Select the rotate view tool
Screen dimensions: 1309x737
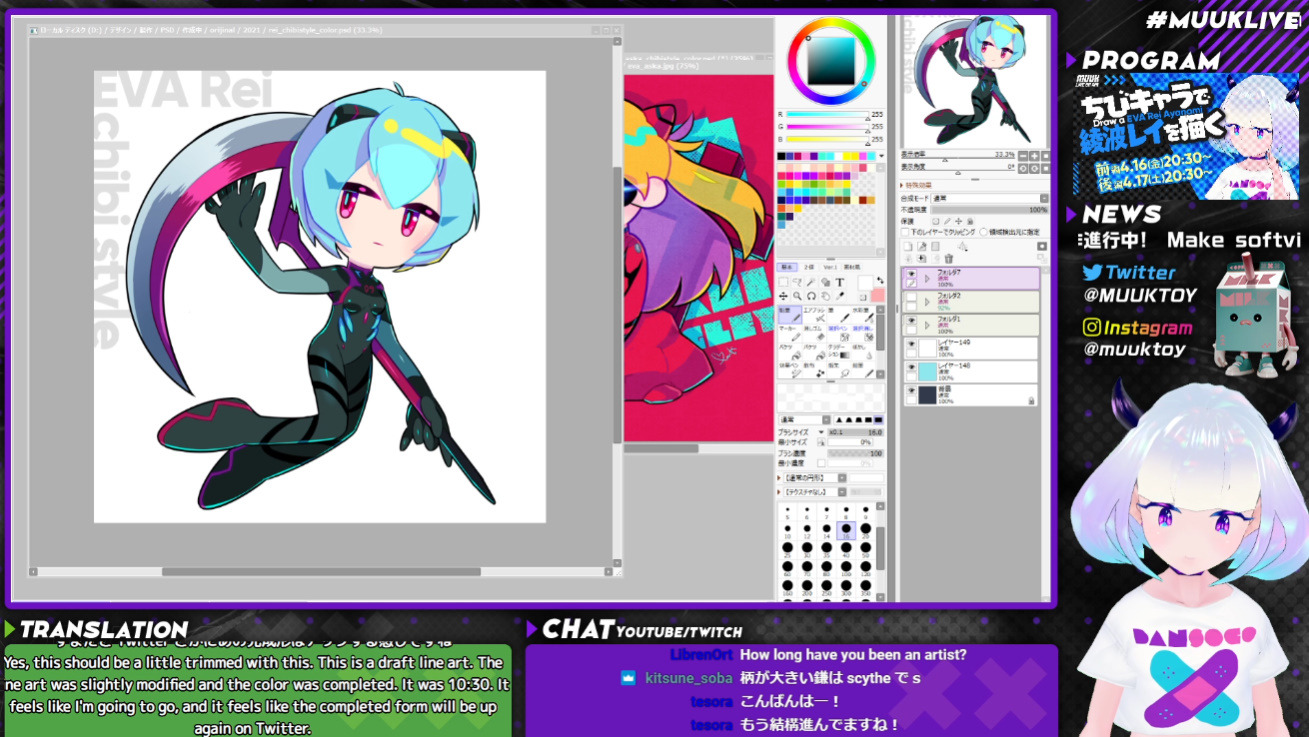(811, 296)
